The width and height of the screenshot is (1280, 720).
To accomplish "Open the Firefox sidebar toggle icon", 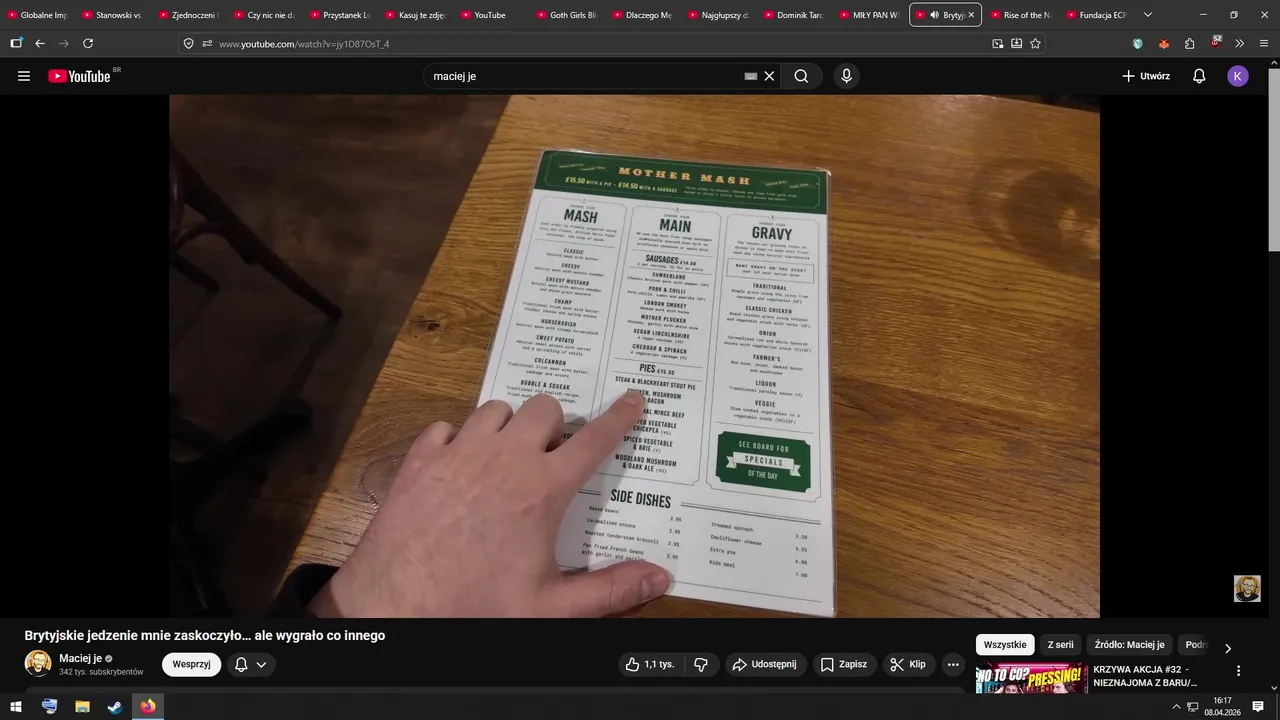I will pyautogui.click(x=16, y=43).
